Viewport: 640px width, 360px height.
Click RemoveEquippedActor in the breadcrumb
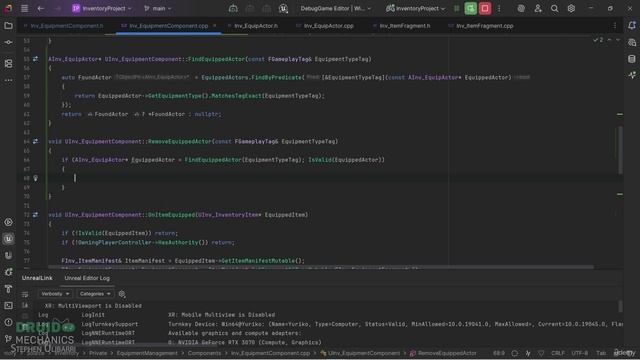pos(443,353)
